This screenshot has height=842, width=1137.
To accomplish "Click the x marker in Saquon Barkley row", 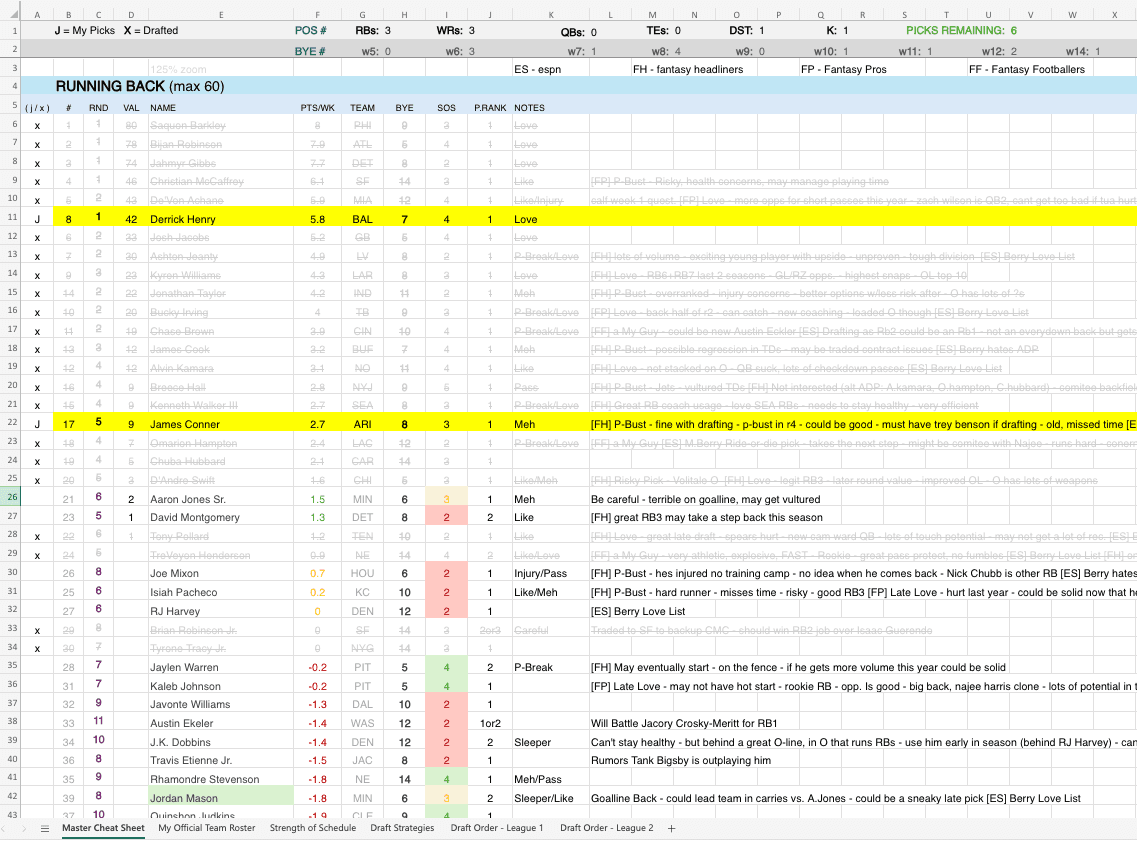I will click(37, 125).
